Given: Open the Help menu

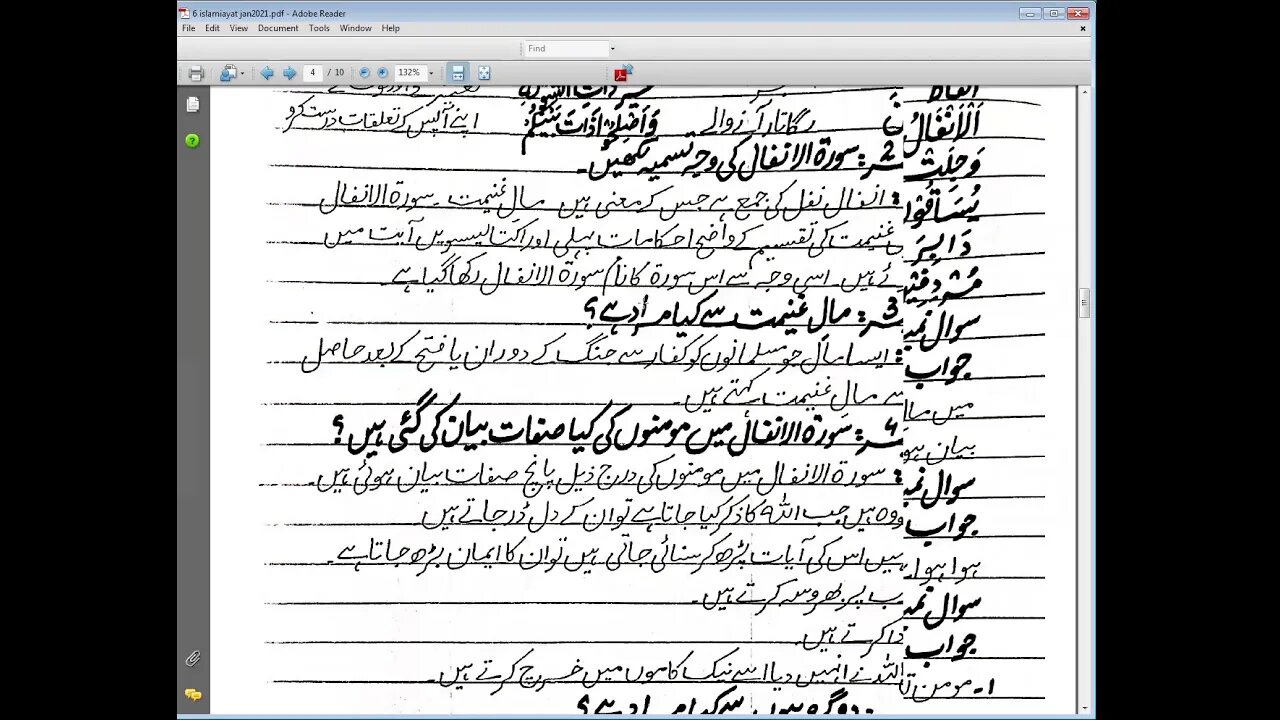Looking at the screenshot, I should tap(390, 28).
